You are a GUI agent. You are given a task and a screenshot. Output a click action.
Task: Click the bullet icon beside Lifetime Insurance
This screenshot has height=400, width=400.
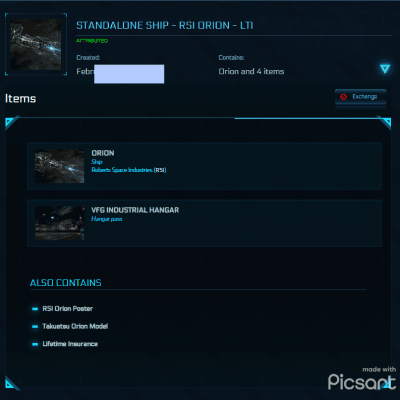point(35,344)
